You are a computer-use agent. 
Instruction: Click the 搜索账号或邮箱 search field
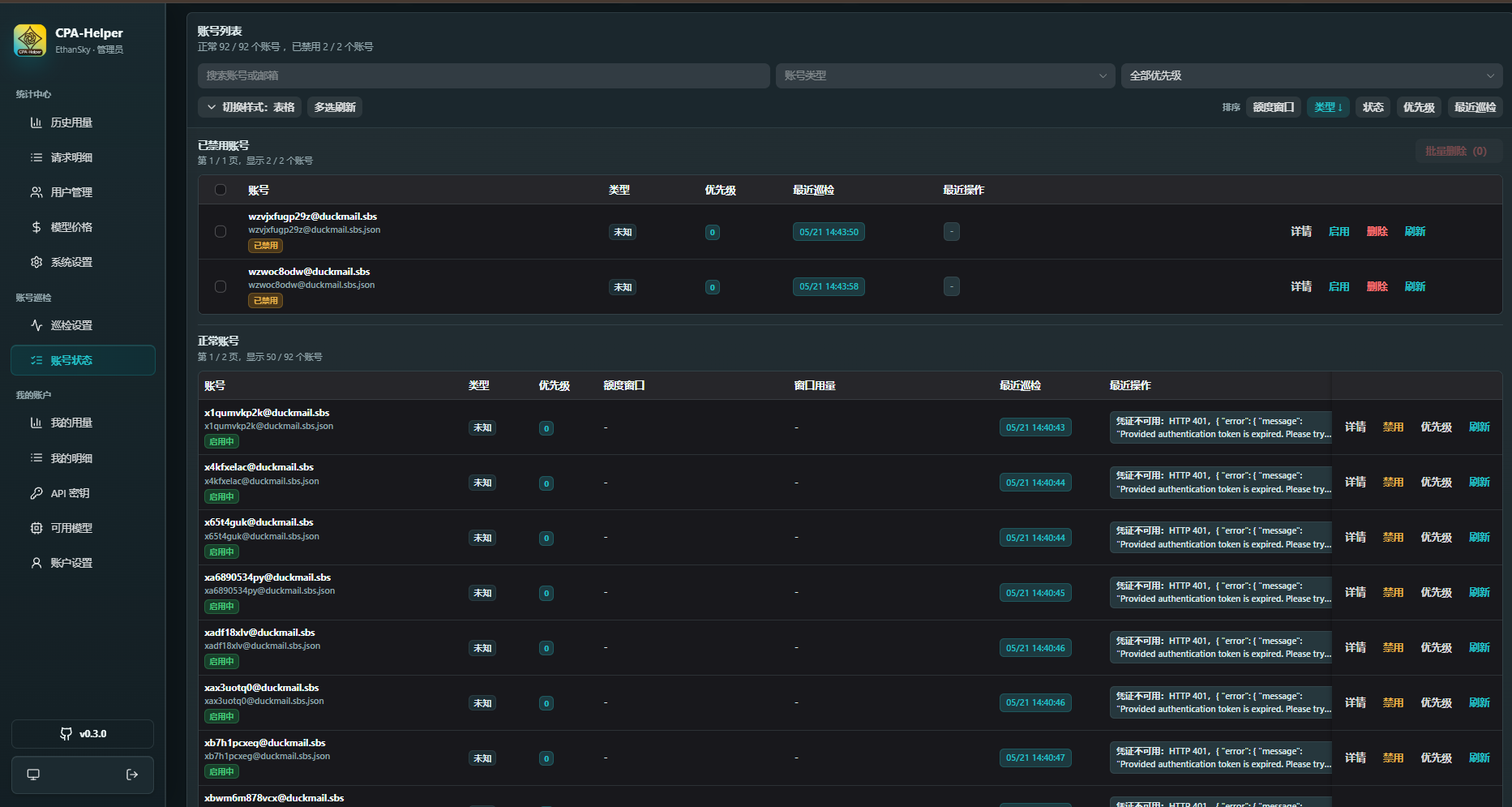484,75
